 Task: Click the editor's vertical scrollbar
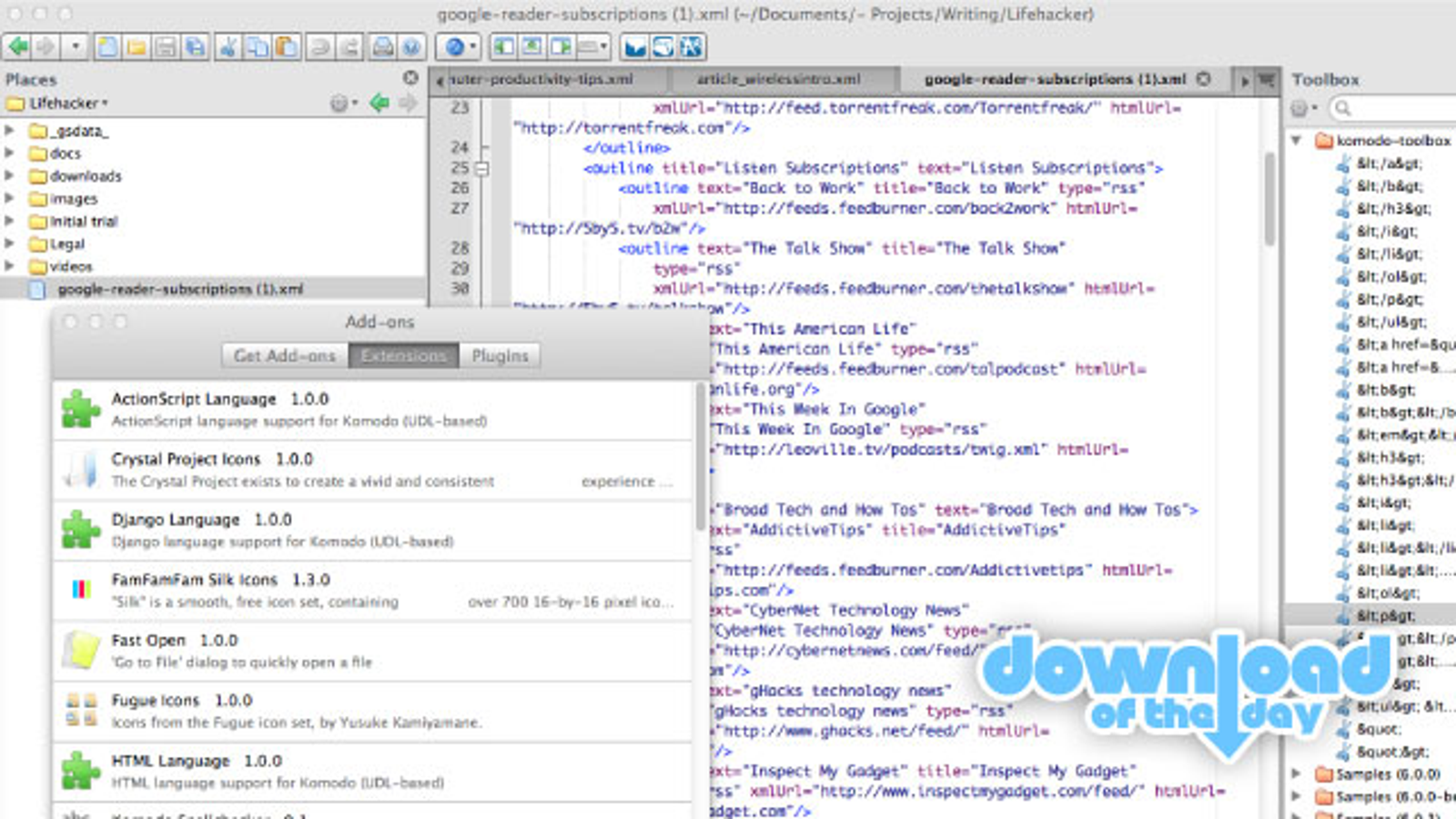point(1269,198)
